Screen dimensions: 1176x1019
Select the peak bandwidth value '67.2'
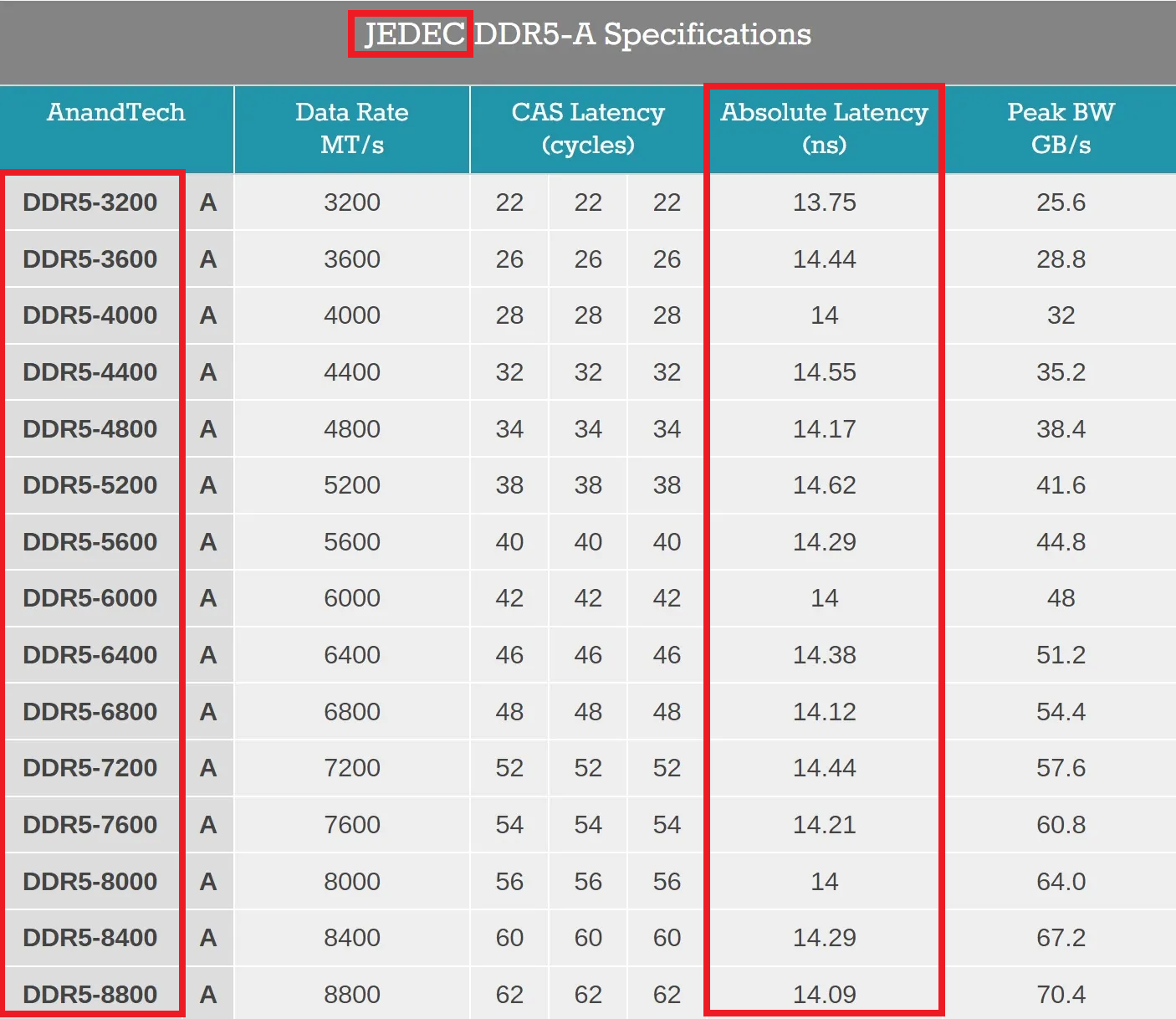click(x=1061, y=938)
